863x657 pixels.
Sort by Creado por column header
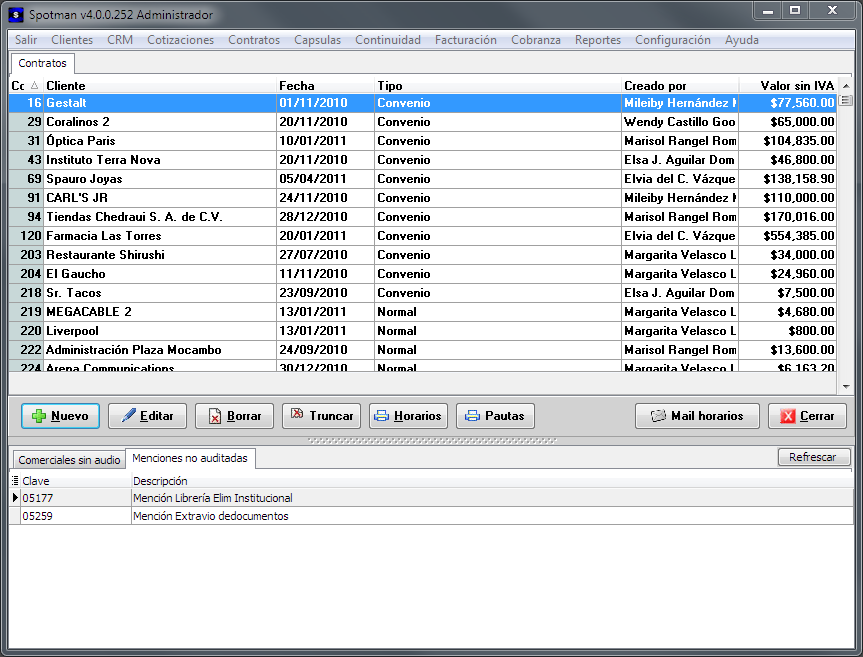point(680,86)
